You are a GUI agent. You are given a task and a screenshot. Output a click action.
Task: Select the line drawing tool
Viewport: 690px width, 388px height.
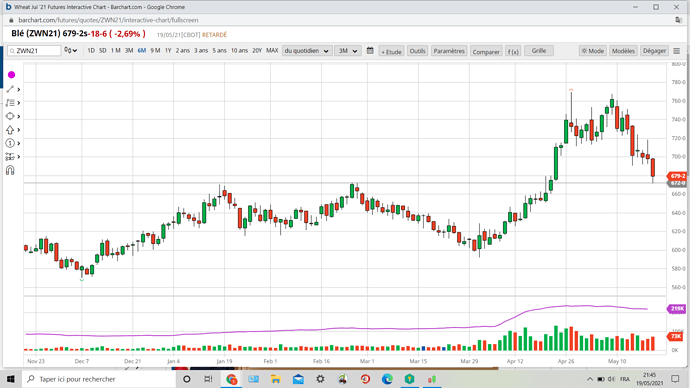coord(10,89)
